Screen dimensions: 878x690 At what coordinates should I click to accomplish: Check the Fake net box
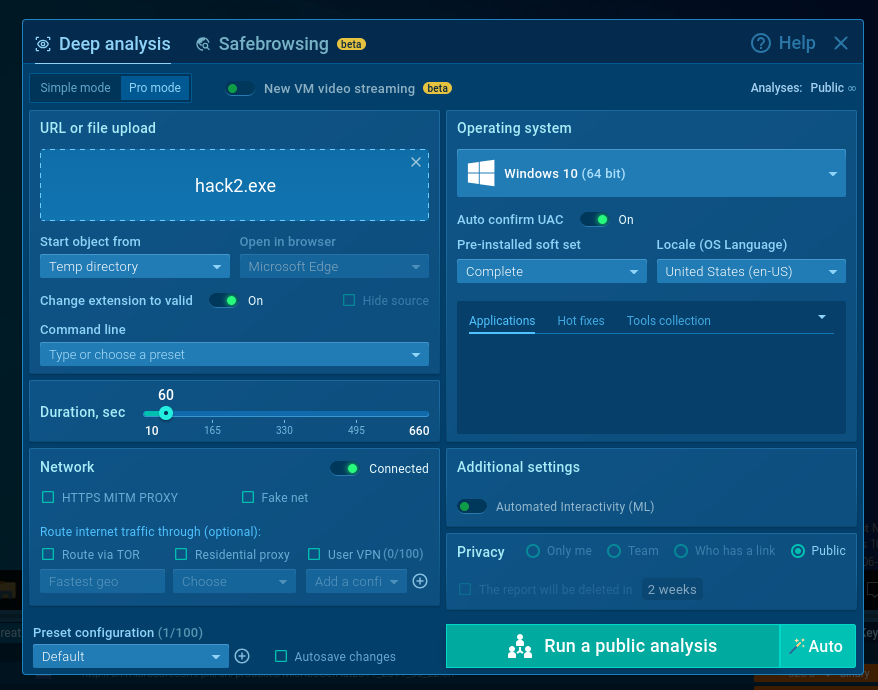[x=247, y=497]
